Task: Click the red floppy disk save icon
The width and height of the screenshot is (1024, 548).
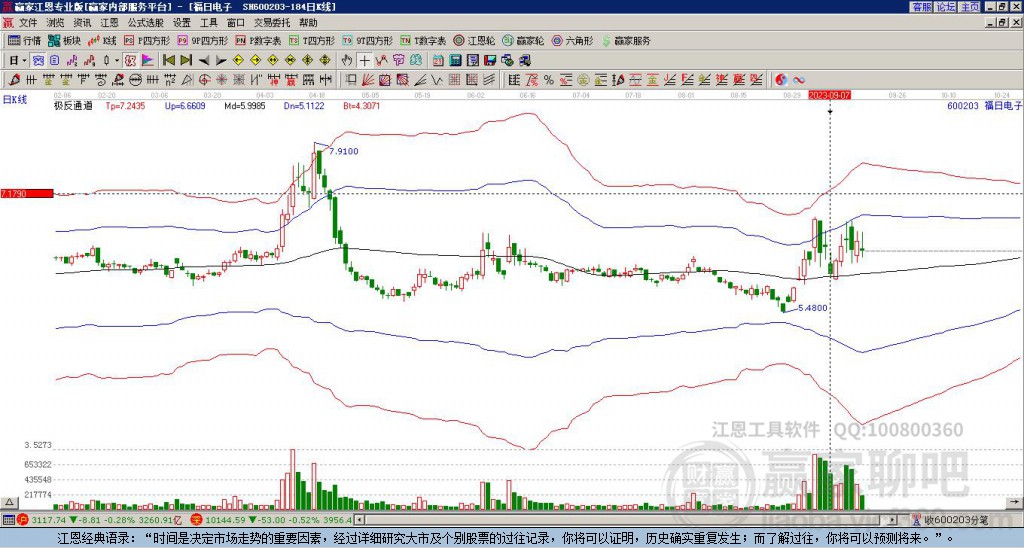Action: coord(490,61)
